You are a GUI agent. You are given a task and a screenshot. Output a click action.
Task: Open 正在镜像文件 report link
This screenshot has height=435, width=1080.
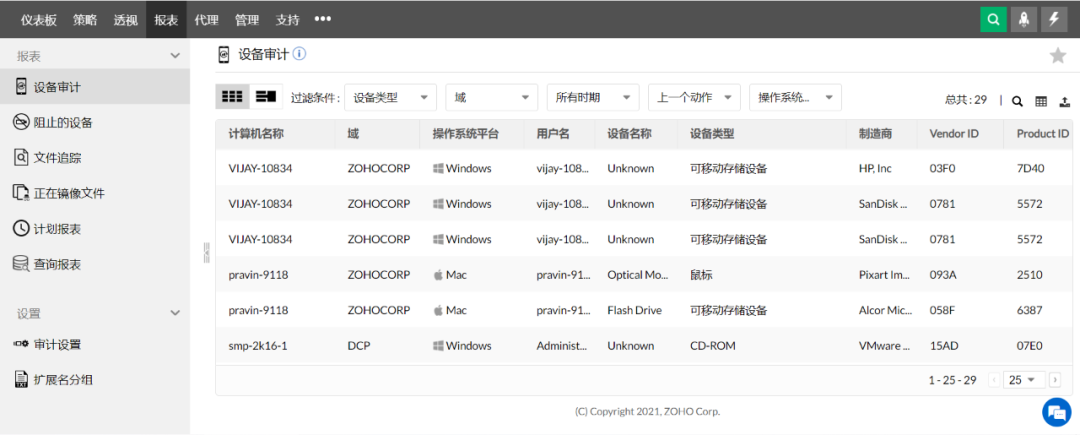click(69, 193)
